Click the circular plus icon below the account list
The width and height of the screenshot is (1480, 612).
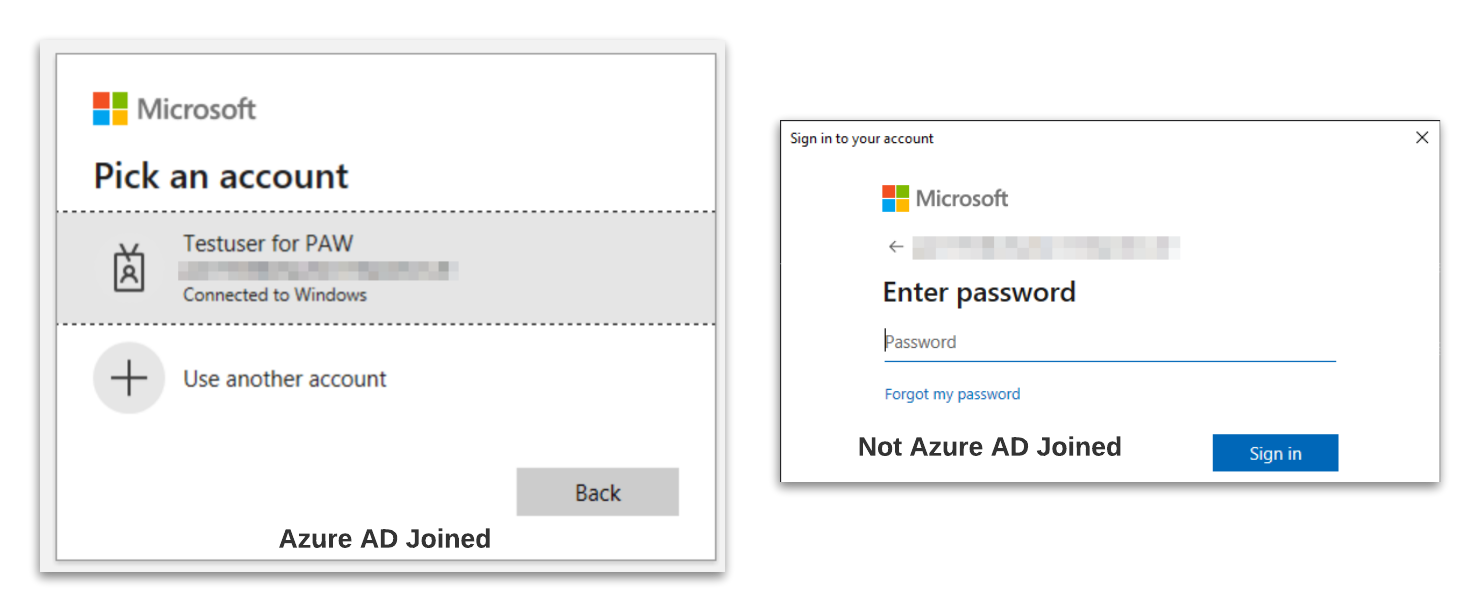pos(129,377)
